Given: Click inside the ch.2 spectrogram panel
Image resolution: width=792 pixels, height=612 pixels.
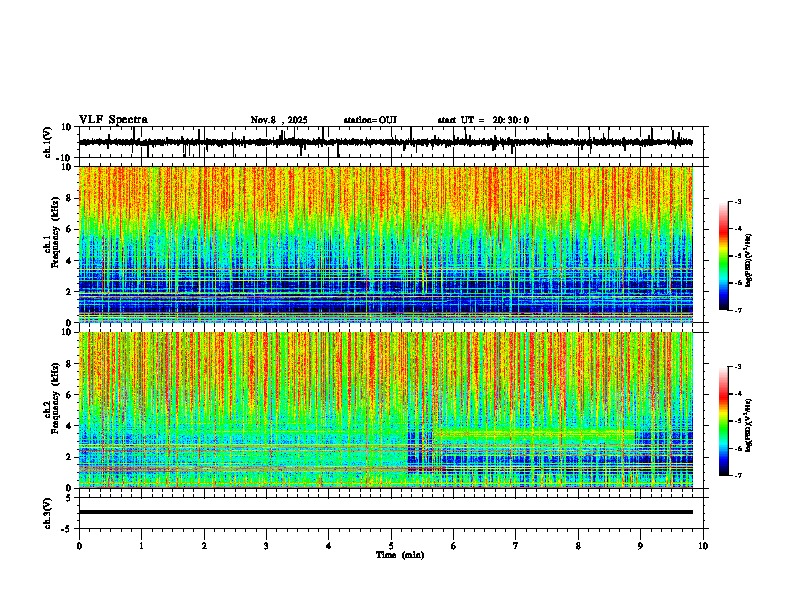Looking at the screenshot, I should (386, 410).
